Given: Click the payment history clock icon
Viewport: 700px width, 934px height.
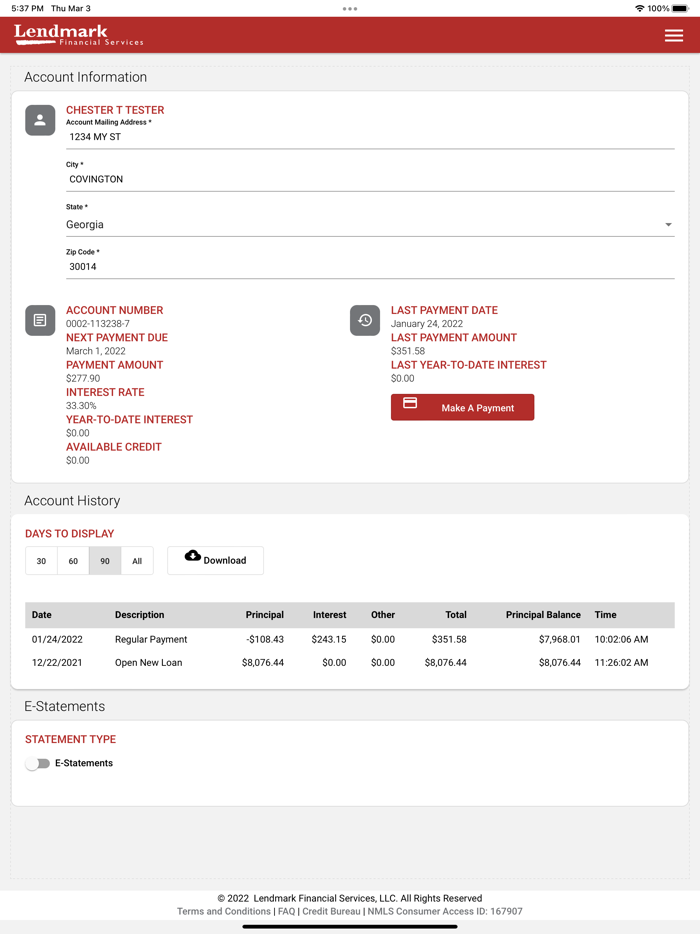Looking at the screenshot, I should click(x=365, y=320).
